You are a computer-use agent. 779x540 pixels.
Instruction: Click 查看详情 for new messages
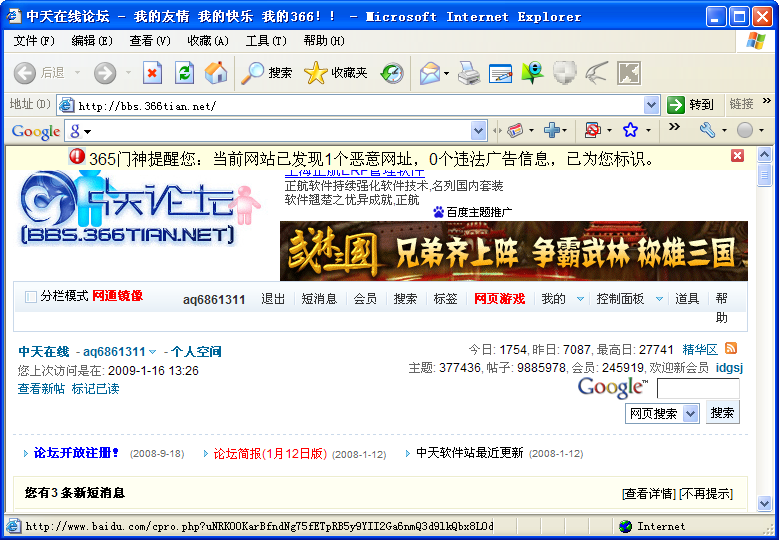[x=649, y=494]
